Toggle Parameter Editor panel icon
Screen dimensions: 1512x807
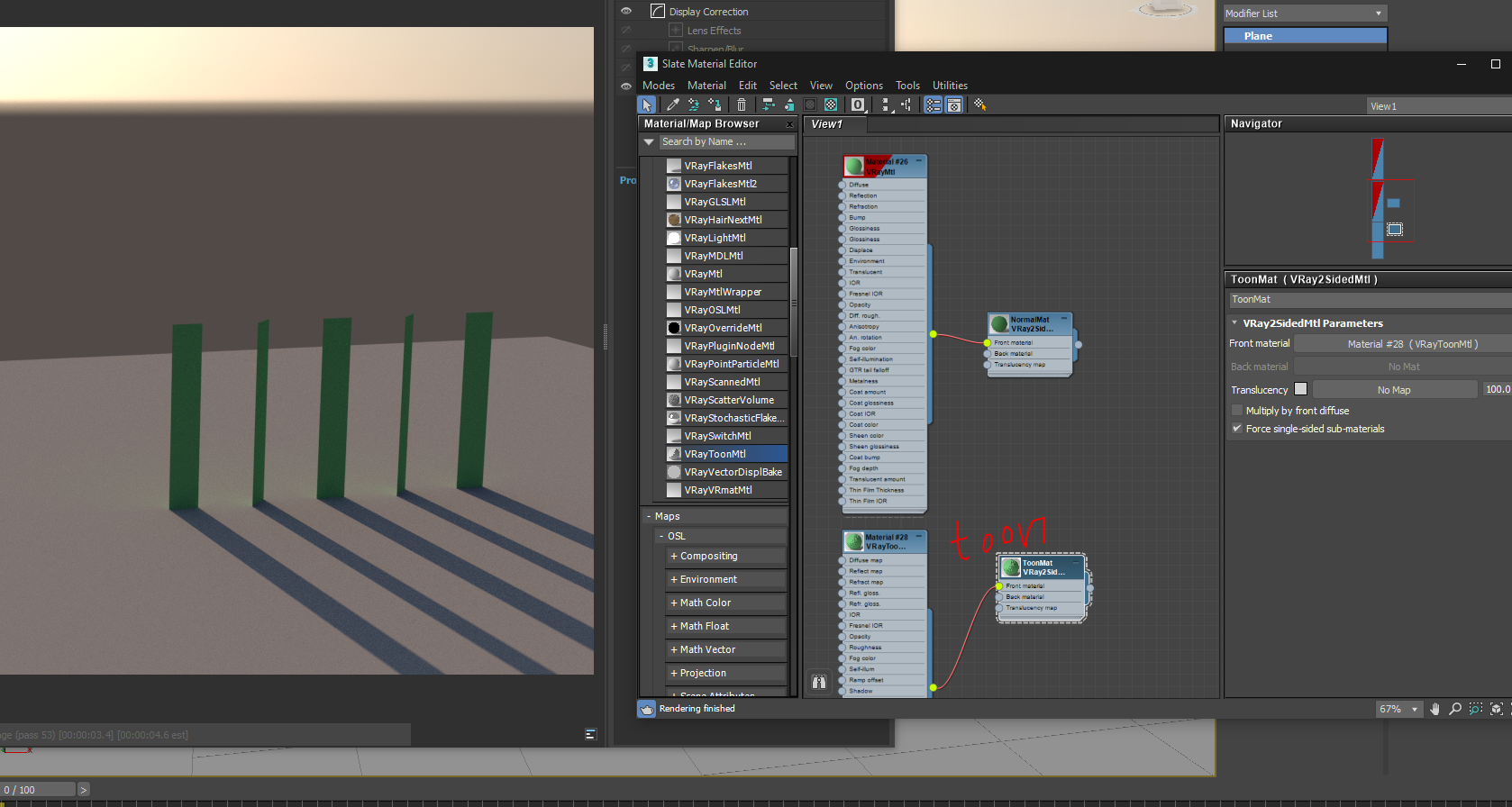click(954, 105)
